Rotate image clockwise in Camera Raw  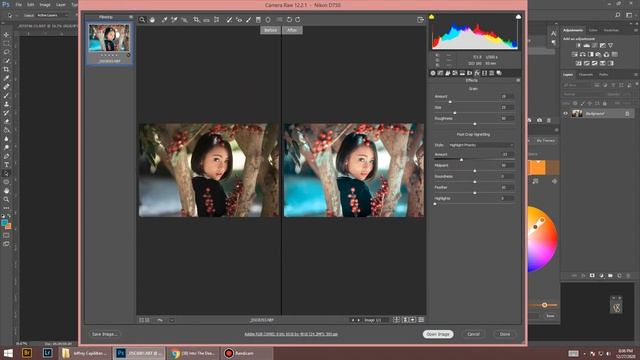298,20
